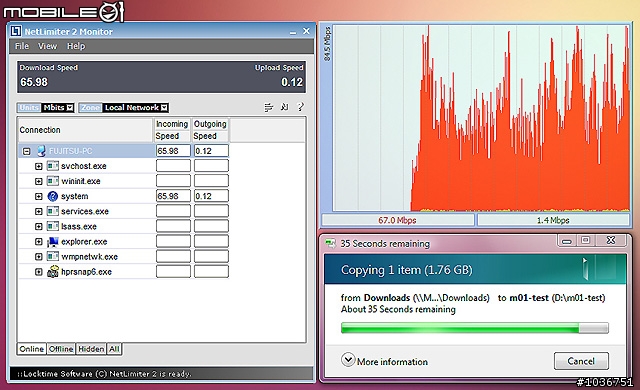Image resolution: width=640 pixels, height=390 pixels.
Task: Click the services.exe process icon
Action: 53,211
